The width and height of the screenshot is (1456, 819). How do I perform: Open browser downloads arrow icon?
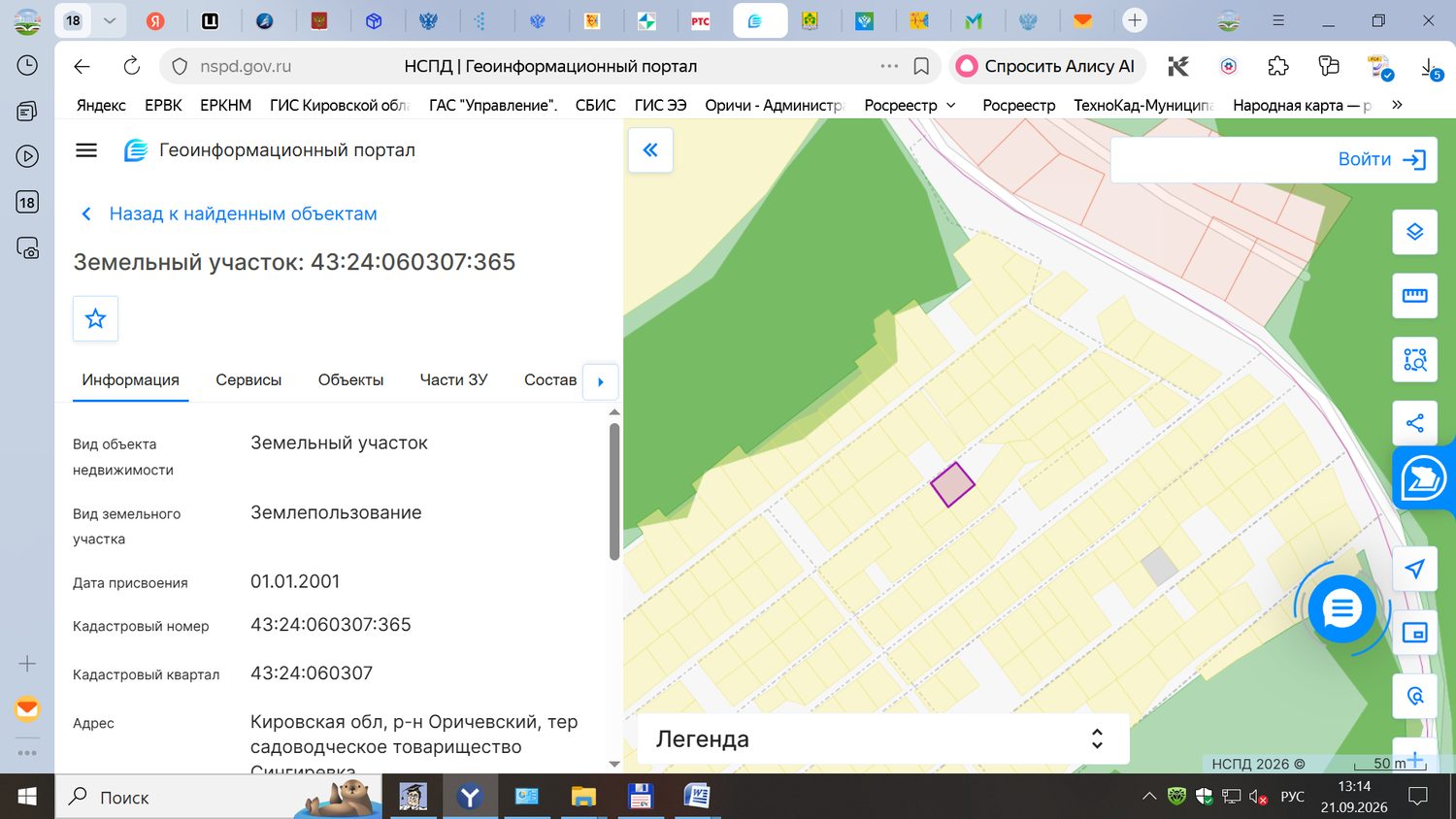(1430, 67)
